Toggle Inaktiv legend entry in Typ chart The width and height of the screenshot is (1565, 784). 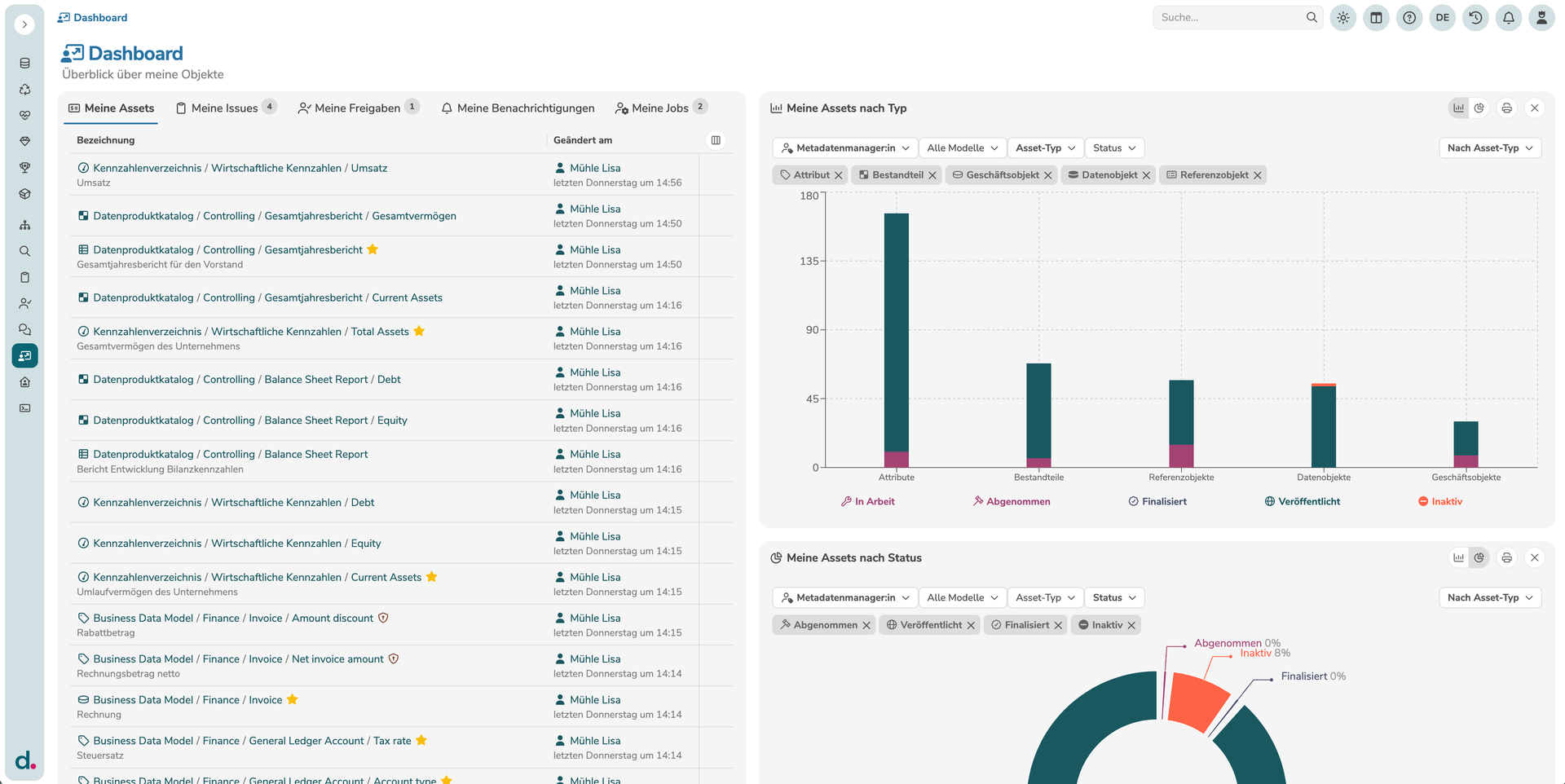coord(1440,502)
